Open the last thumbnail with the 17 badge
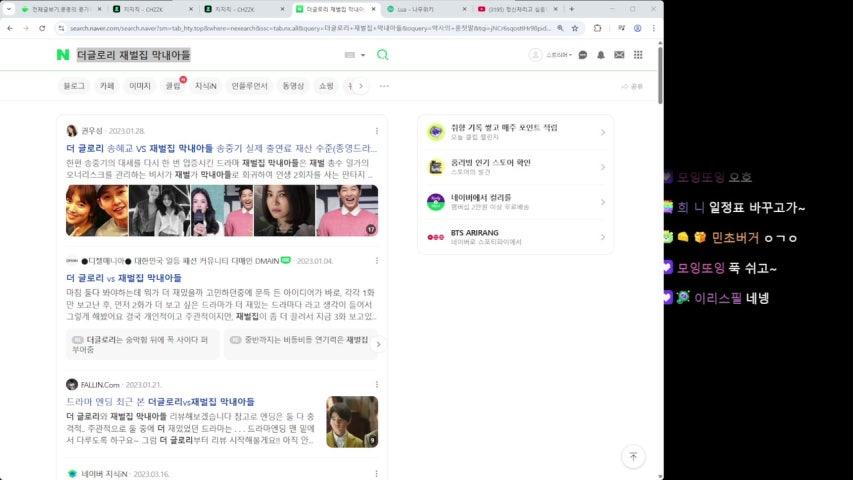 pyautogui.click(x=347, y=211)
